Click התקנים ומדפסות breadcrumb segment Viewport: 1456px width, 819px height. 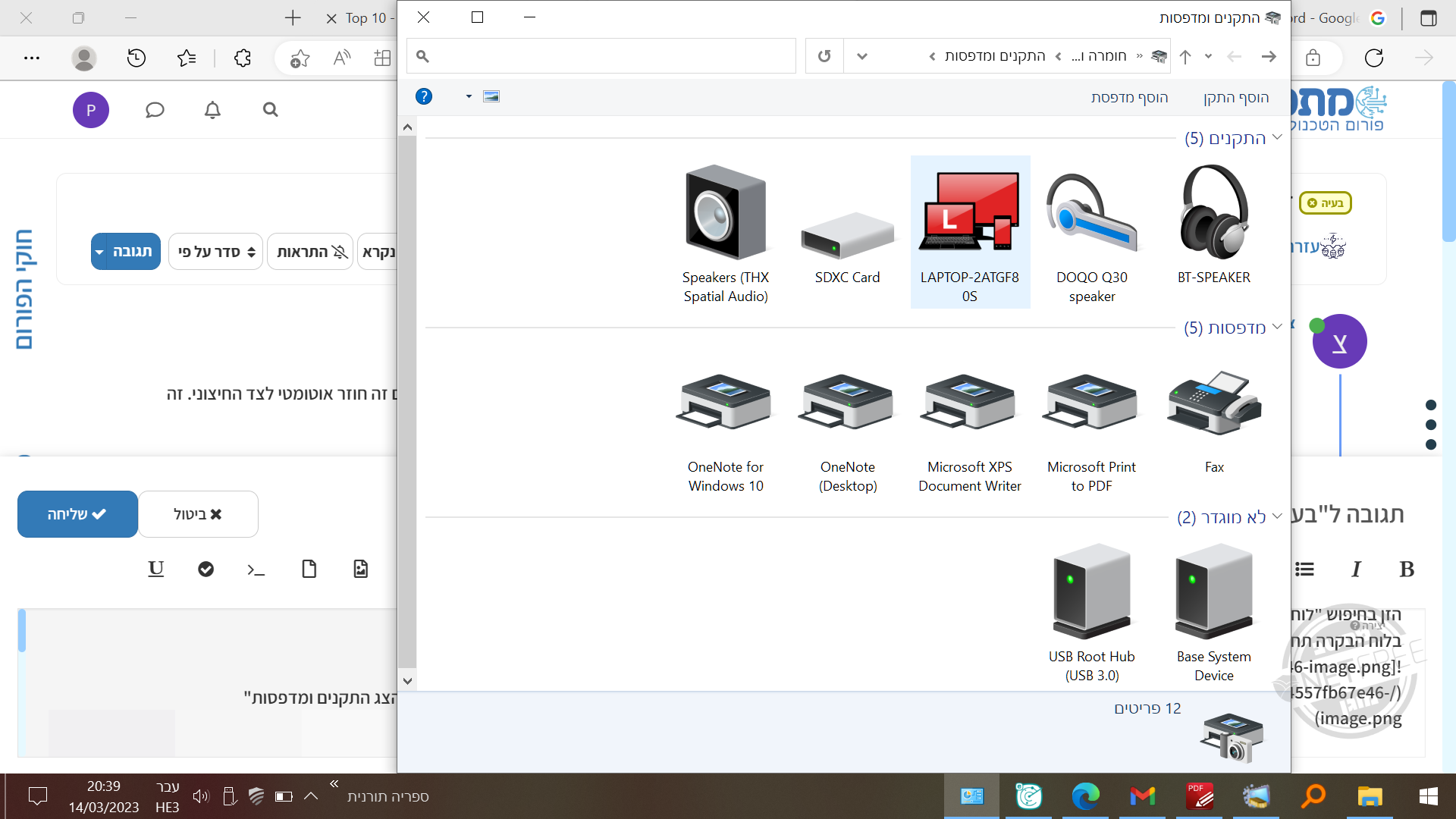995,56
